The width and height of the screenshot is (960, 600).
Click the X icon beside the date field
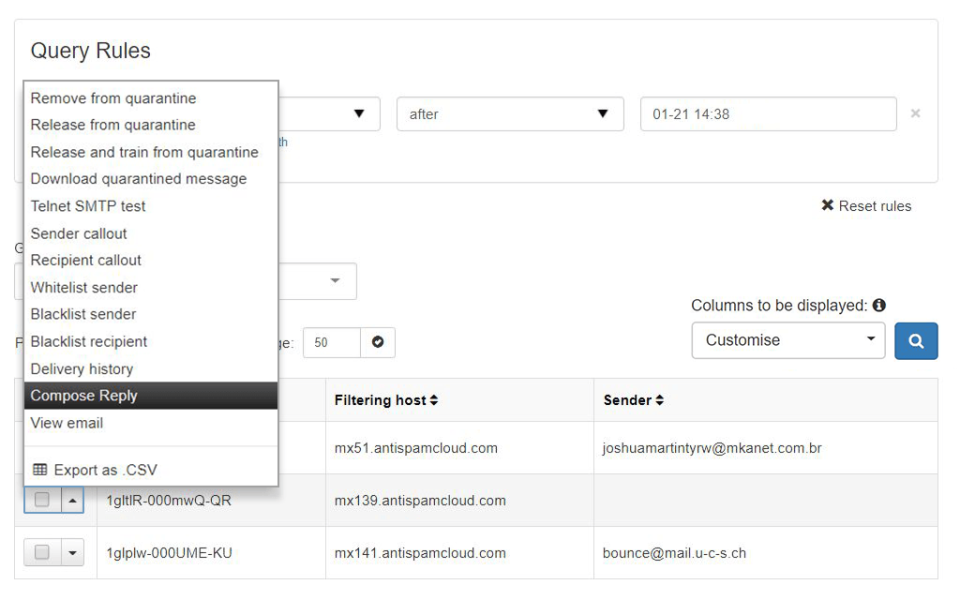[916, 114]
